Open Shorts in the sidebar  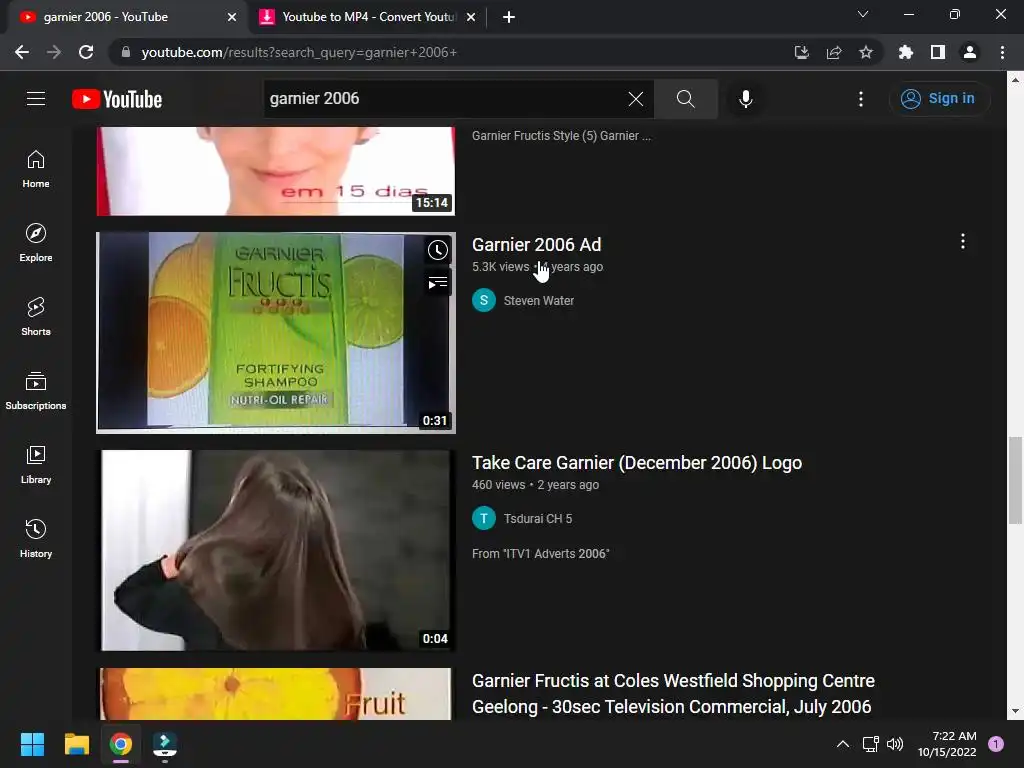coord(36,317)
